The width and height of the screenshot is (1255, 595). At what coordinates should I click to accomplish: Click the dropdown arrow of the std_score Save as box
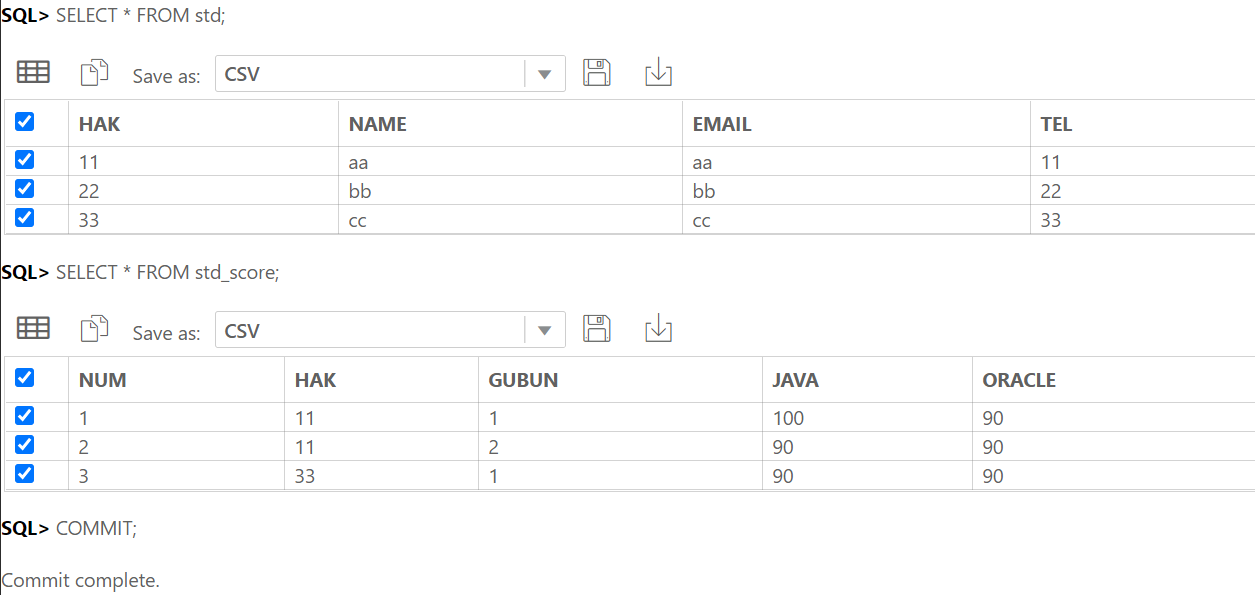545,330
